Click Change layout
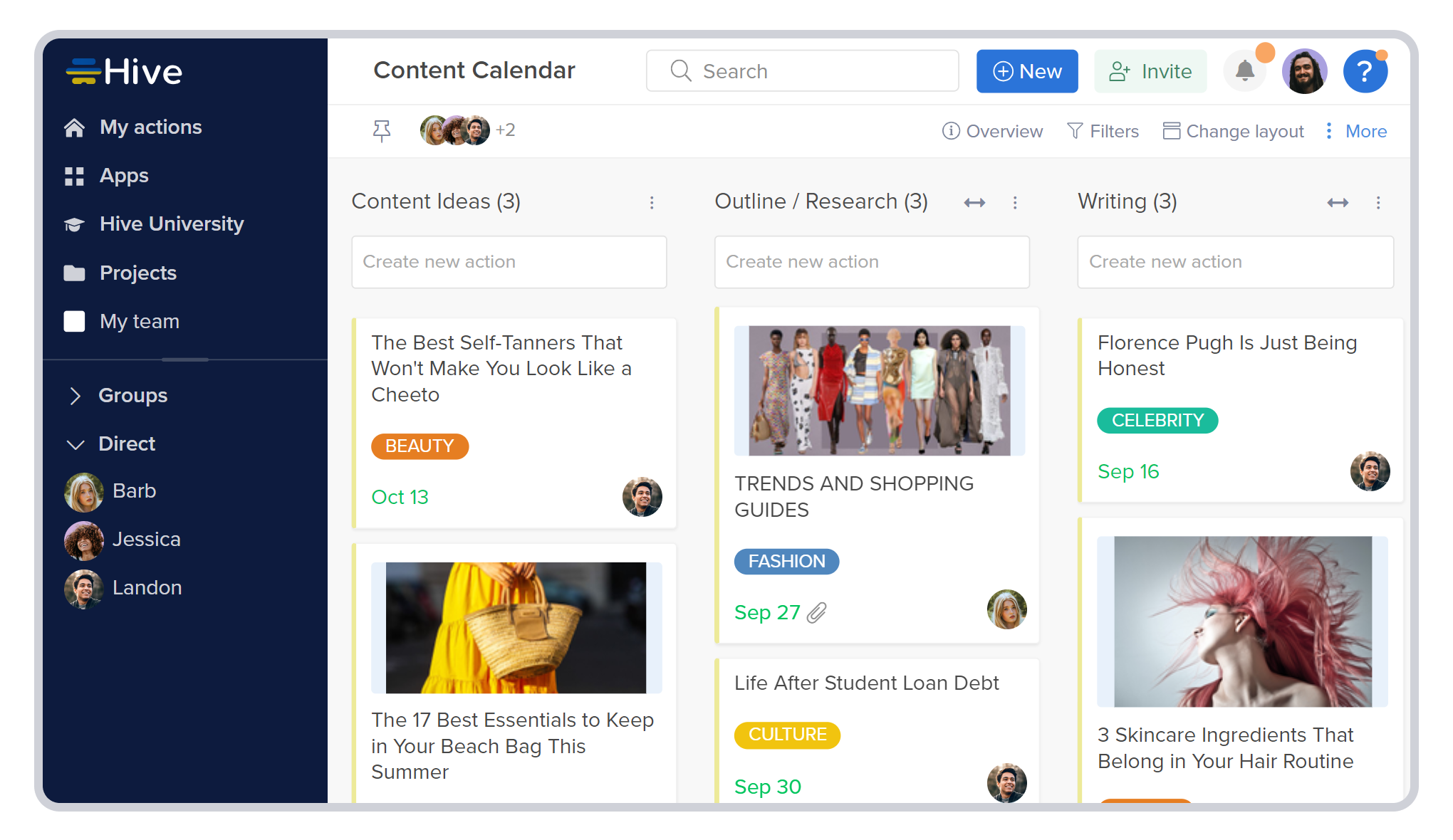 coord(1233,131)
